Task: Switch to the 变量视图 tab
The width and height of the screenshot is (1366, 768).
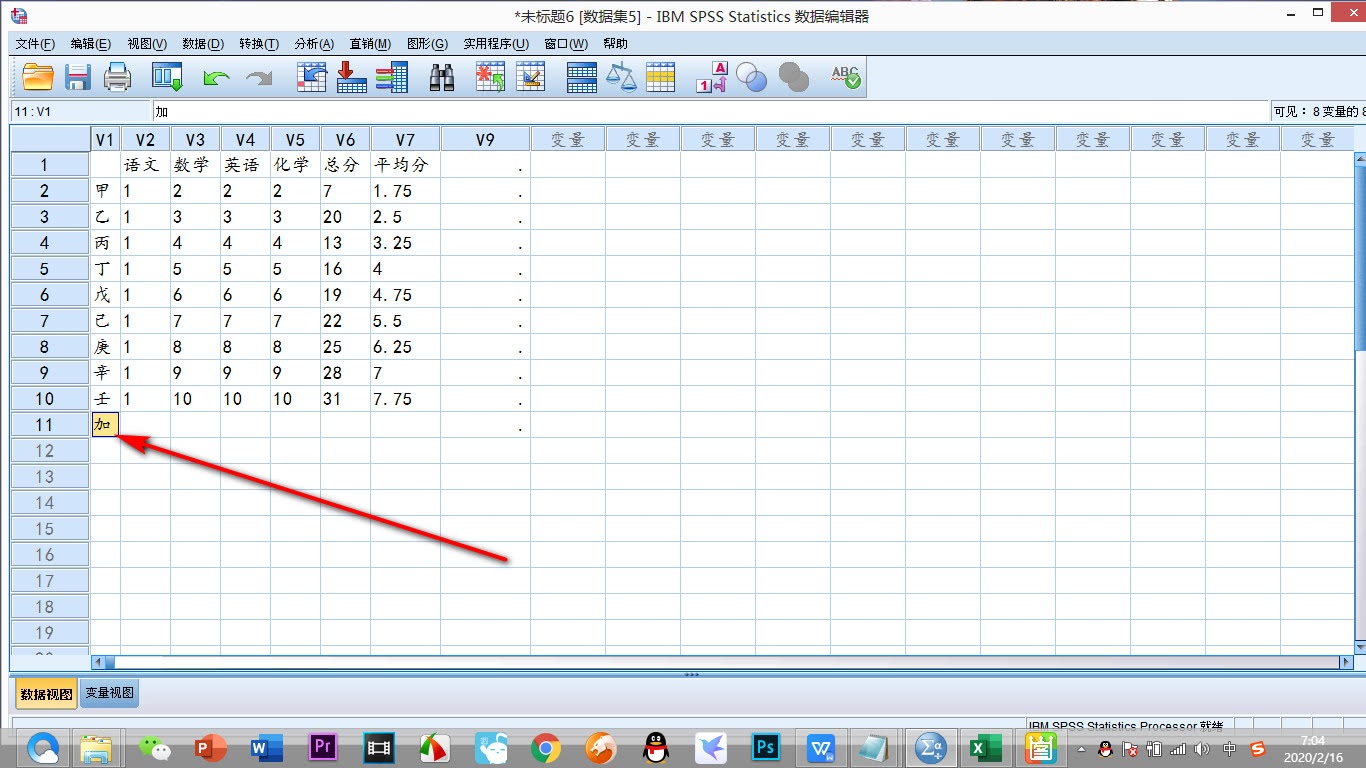Action: [109, 693]
